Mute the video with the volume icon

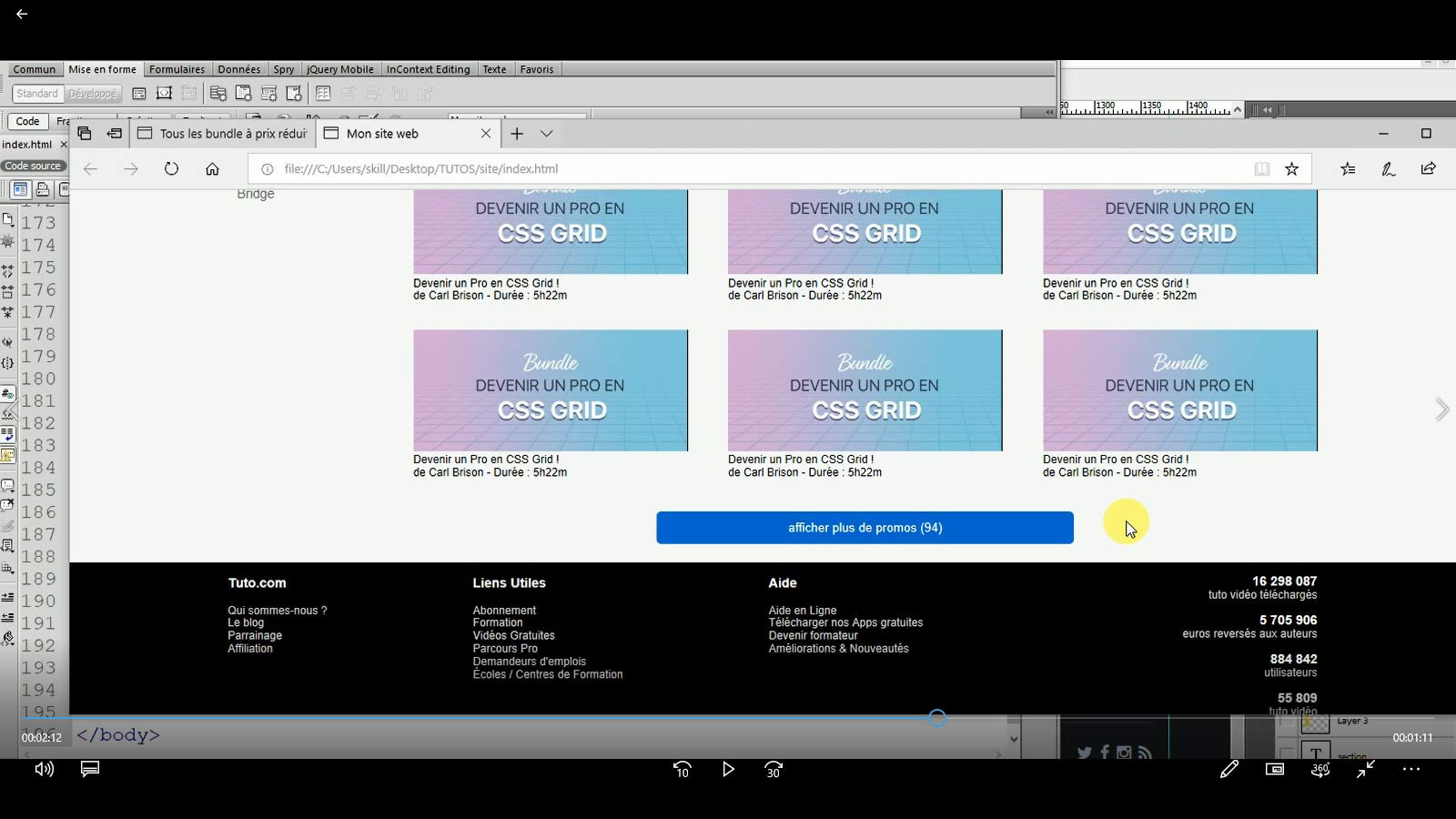tap(44, 769)
